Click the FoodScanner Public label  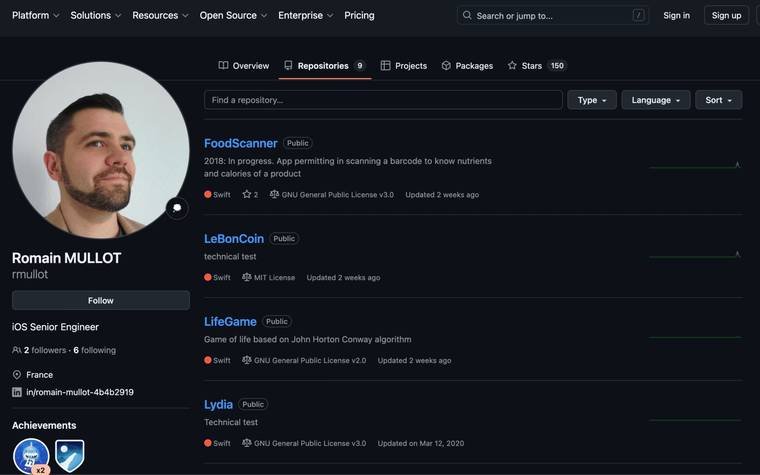(298, 143)
